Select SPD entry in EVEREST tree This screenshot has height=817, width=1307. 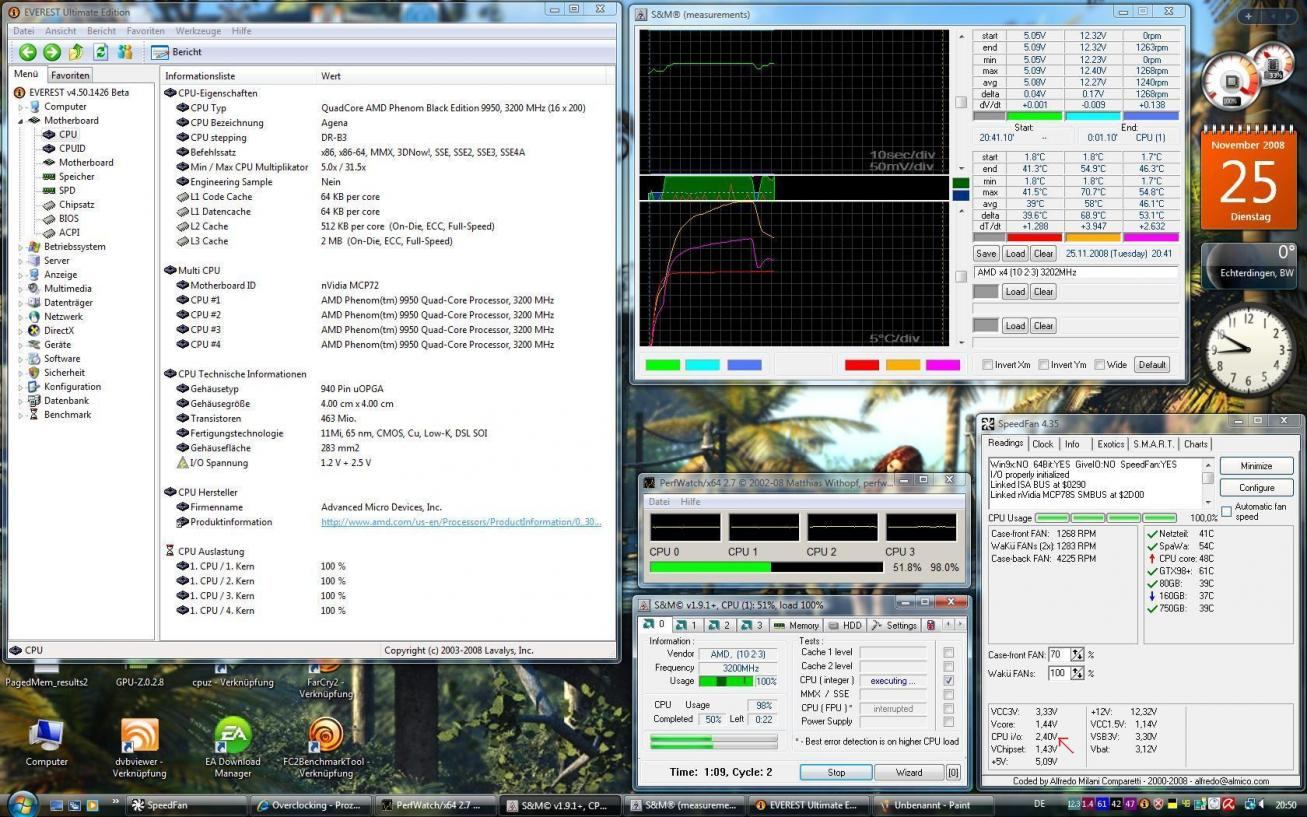click(67, 190)
